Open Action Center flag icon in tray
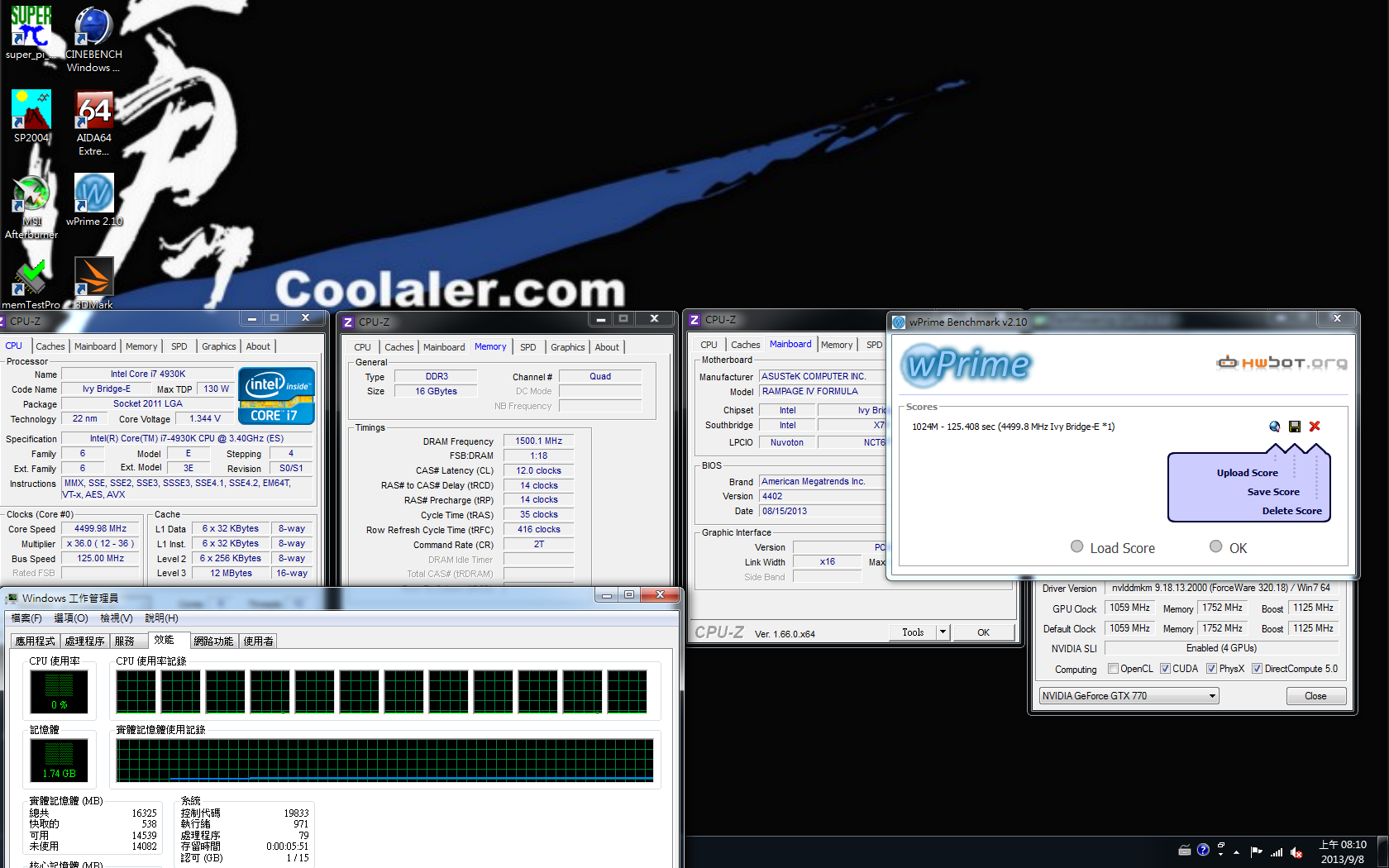Screen dimensions: 1389x868 [x=1256, y=851]
